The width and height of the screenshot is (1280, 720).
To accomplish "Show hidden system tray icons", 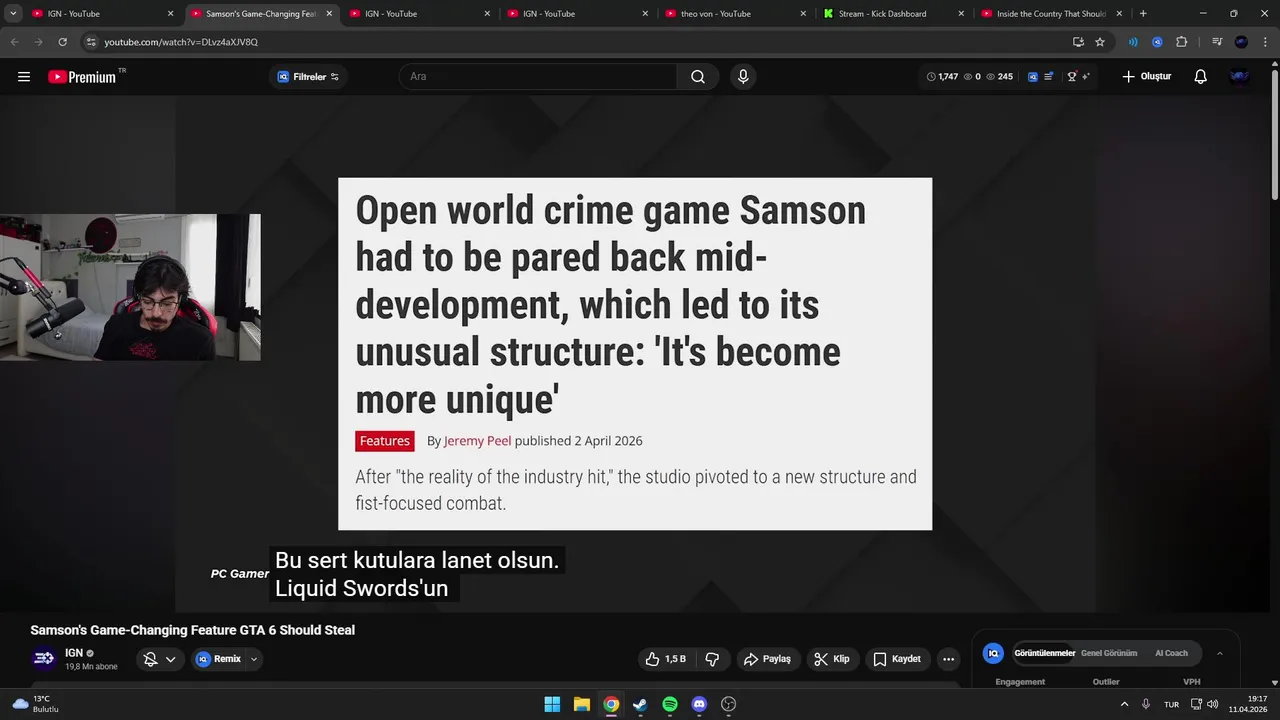I will point(1124,704).
